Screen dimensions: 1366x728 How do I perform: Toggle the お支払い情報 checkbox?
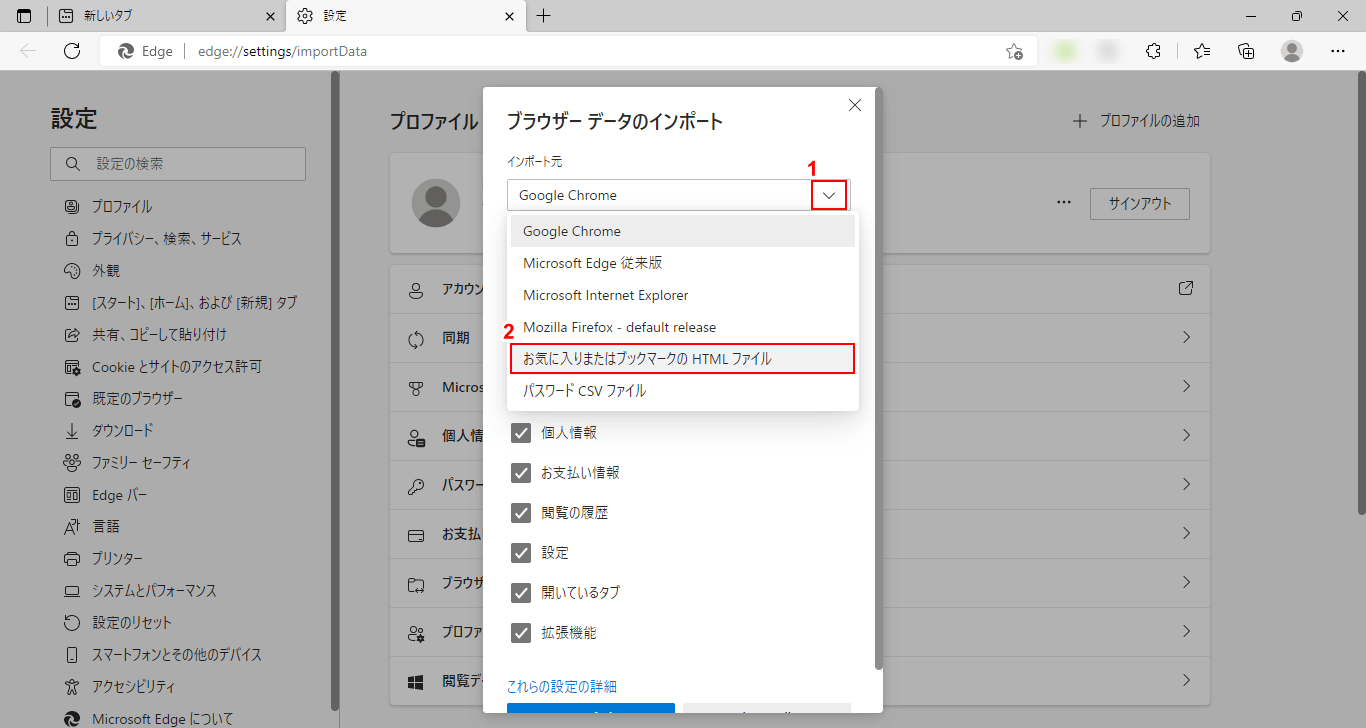click(x=521, y=473)
